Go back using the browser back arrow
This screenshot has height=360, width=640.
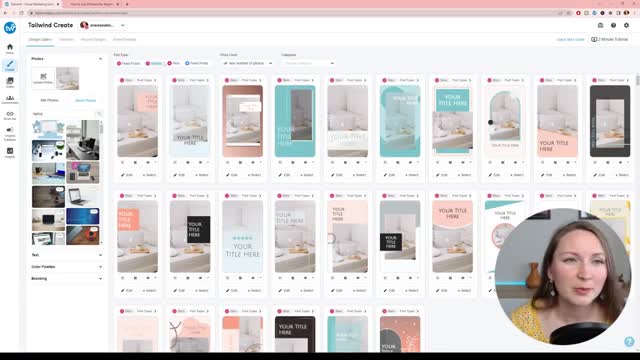click(x=5, y=13)
